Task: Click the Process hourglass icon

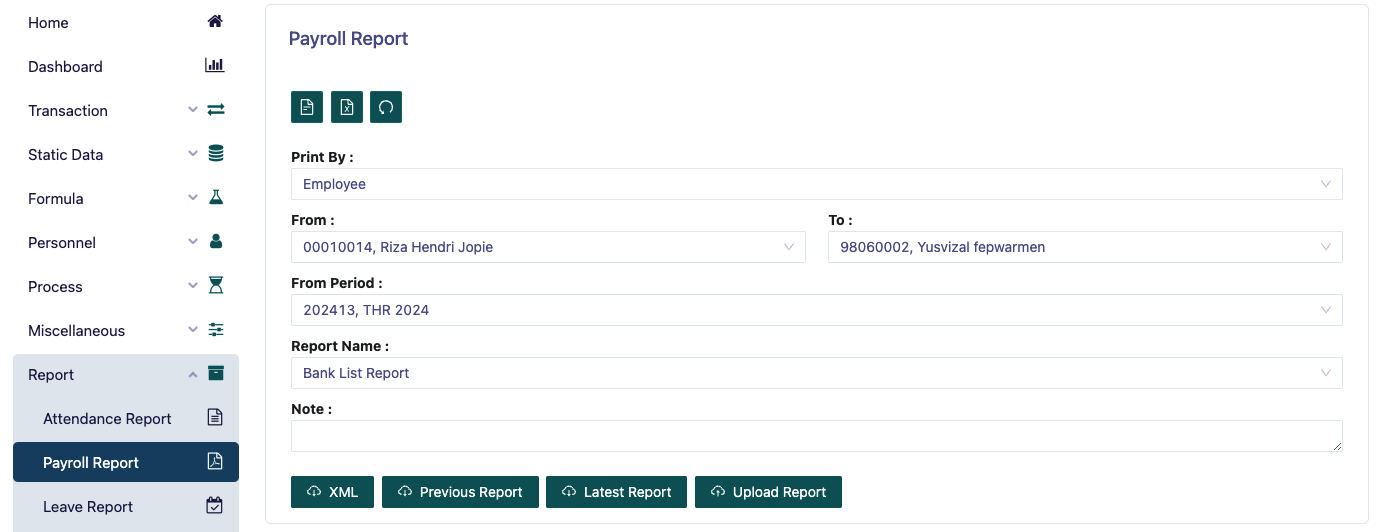Action: pyautogui.click(x=215, y=286)
